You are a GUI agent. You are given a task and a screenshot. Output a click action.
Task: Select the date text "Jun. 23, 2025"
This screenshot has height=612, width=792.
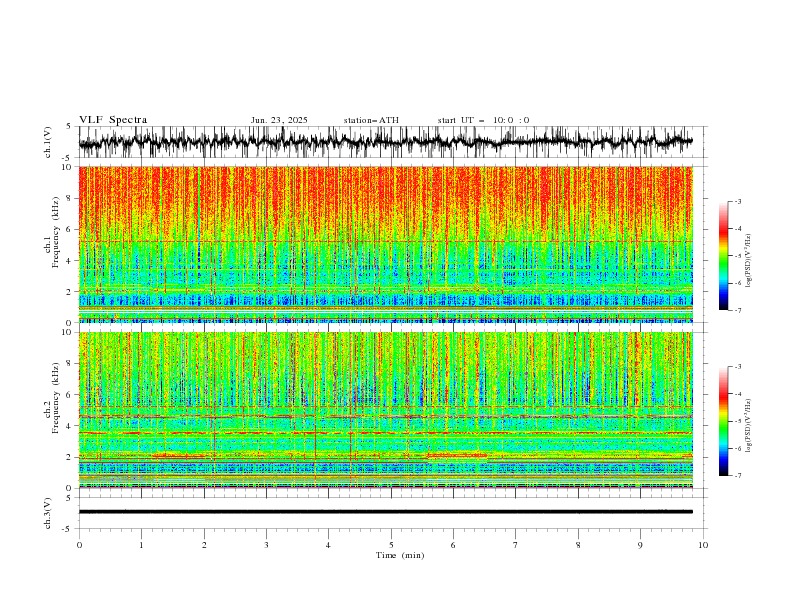point(279,120)
